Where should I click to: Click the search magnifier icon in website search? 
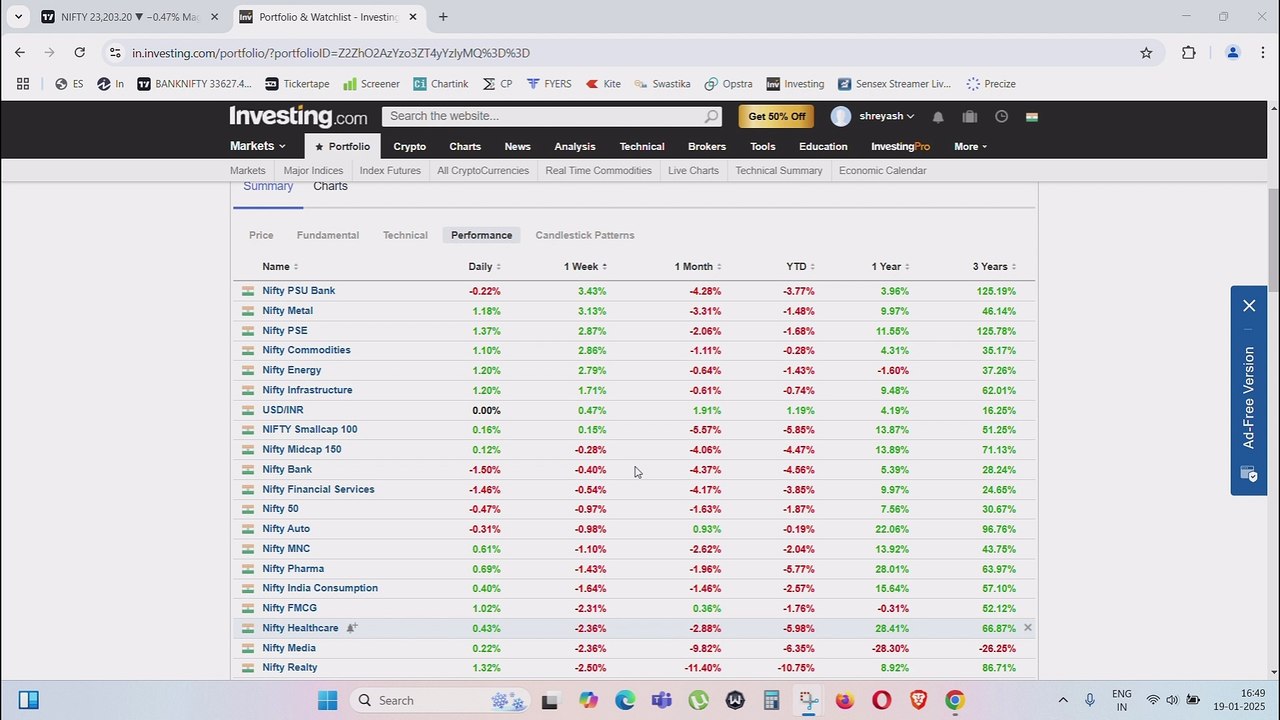pos(710,117)
